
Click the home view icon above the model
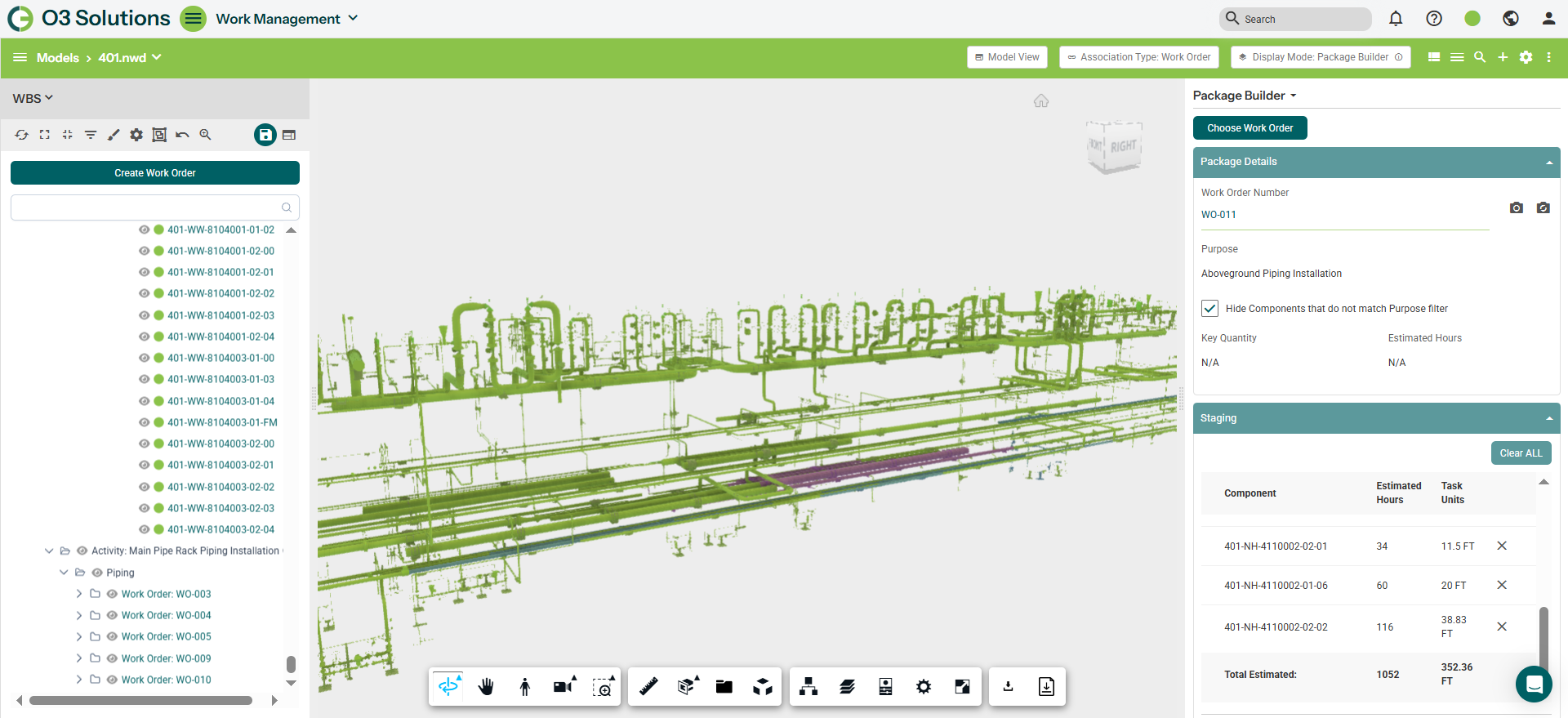[x=1041, y=100]
